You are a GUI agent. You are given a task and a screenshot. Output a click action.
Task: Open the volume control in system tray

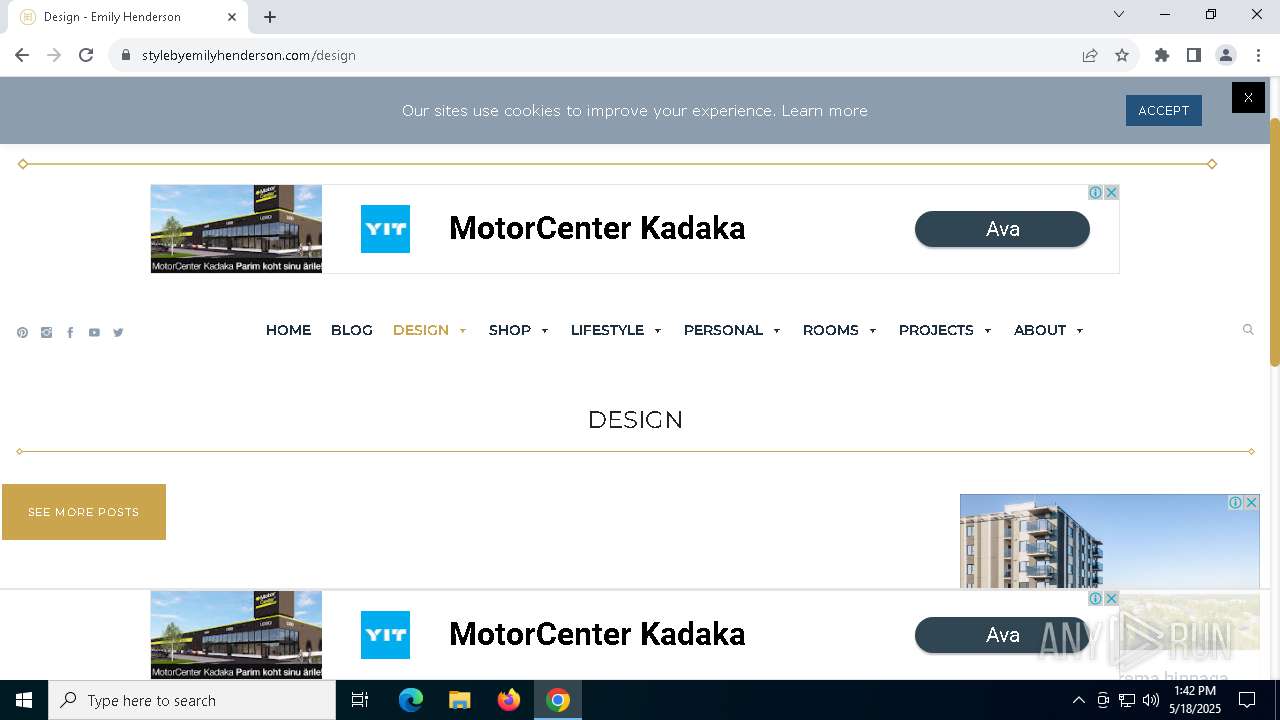[1151, 700]
